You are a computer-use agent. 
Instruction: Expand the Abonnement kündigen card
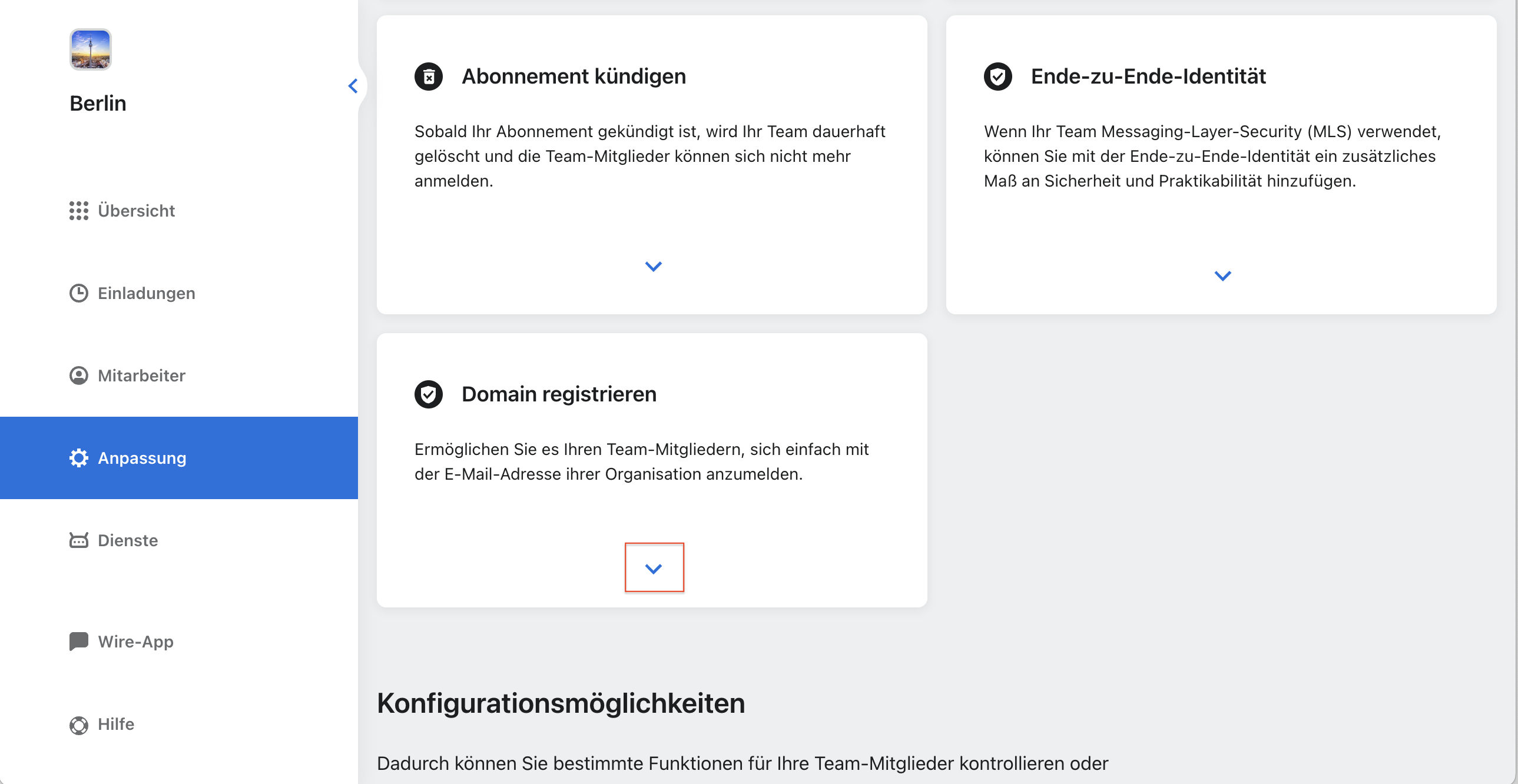(x=653, y=267)
